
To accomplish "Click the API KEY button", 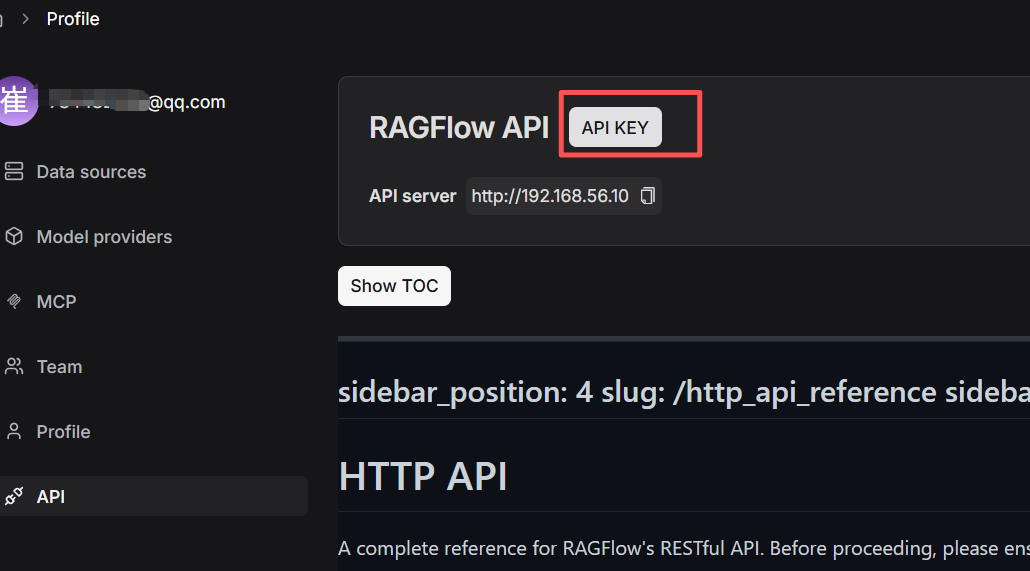I will pos(615,127).
